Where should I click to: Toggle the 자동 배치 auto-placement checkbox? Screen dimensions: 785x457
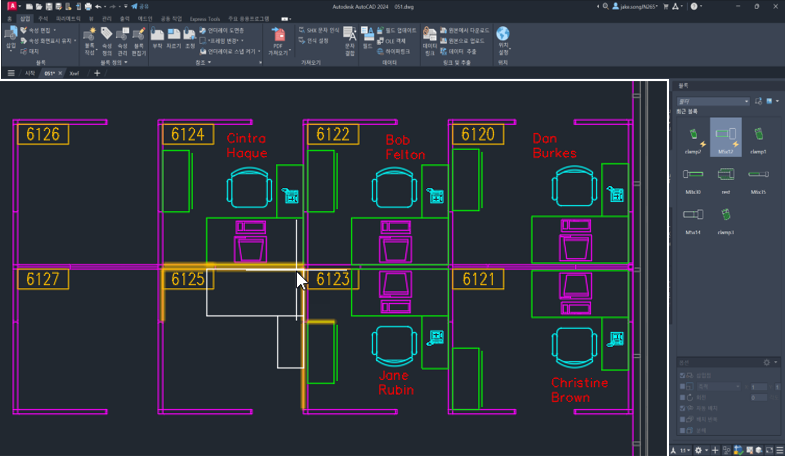(x=682, y=408)
